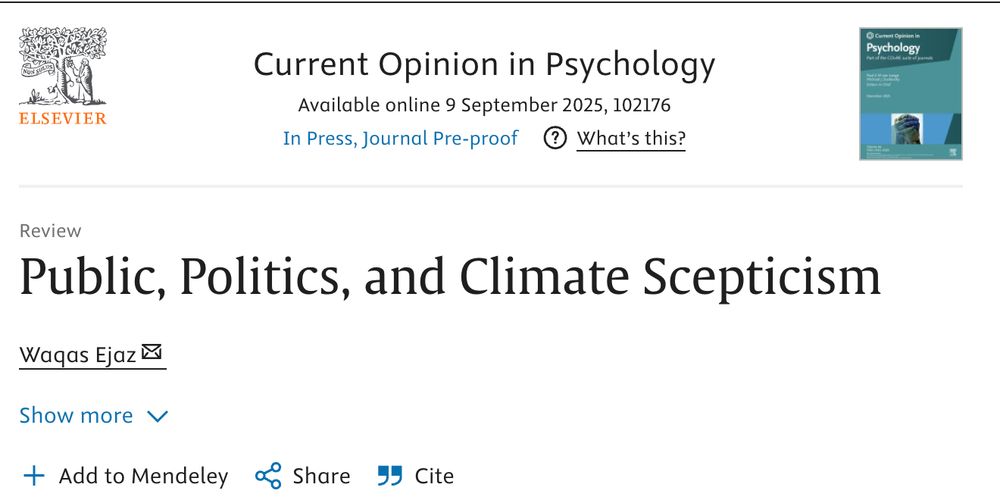Click the quotation marks Cite icon
Viewport: 1000px width, 503px height.
tap(389, 476)
